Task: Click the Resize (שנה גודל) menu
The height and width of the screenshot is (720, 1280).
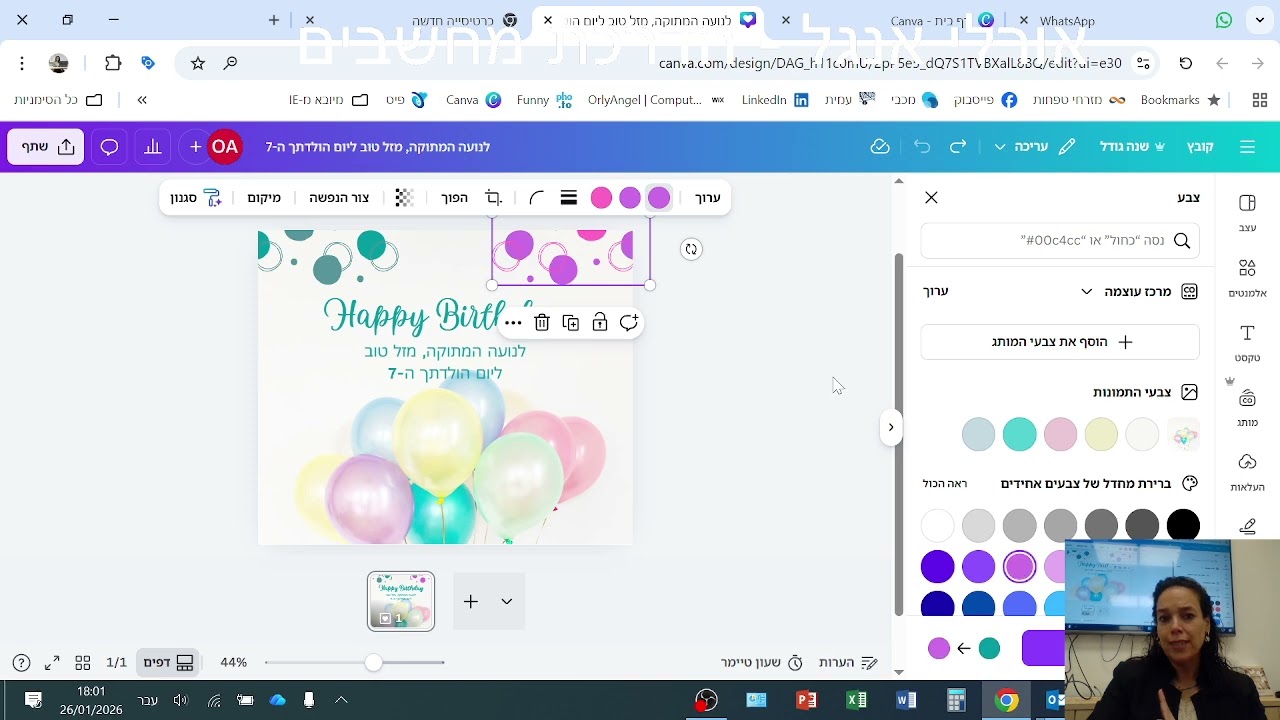Action: [x=1132, y=147]
